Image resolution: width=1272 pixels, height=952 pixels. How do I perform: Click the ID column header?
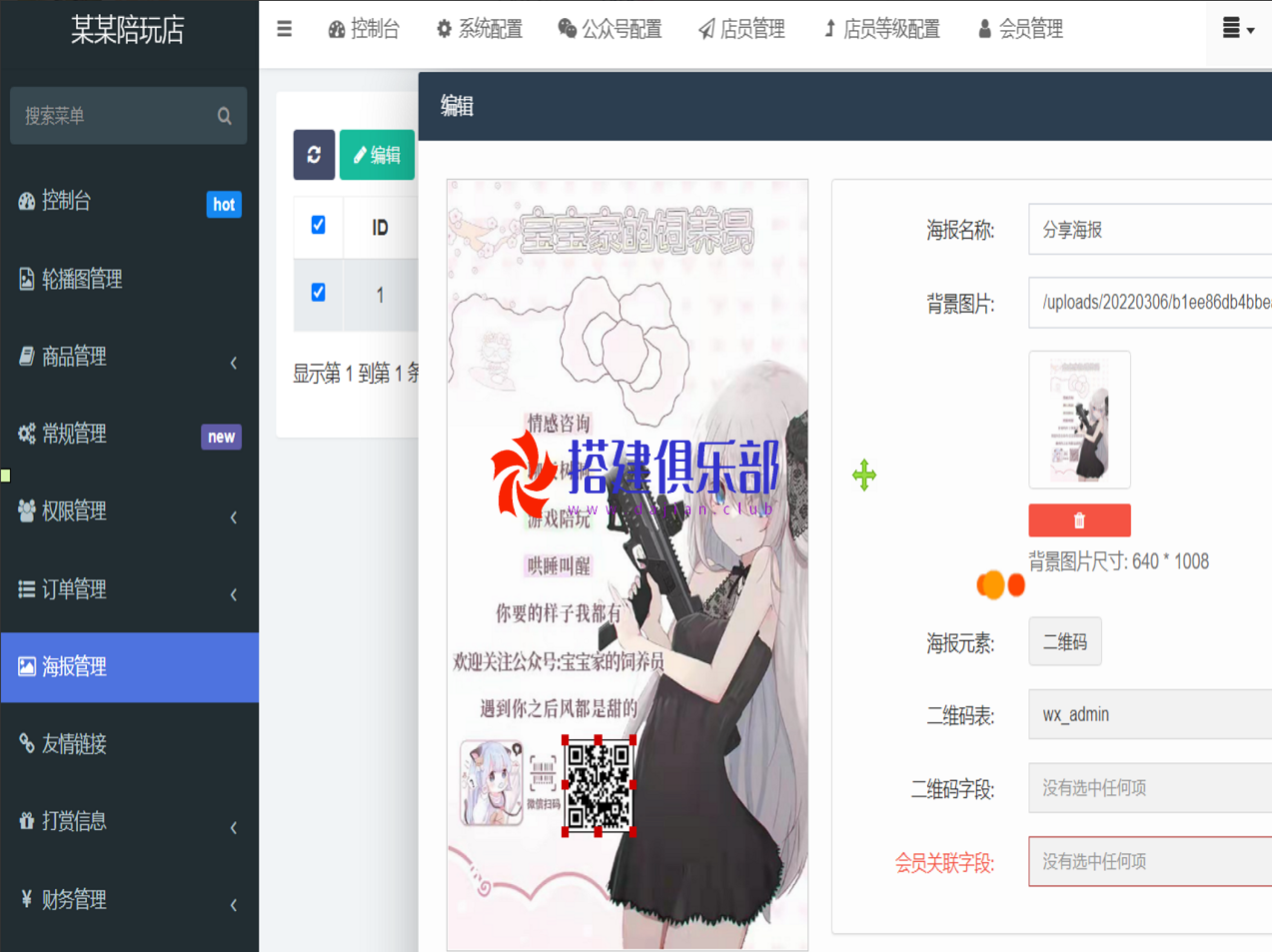pyautogui.click(x=380, y=228)
